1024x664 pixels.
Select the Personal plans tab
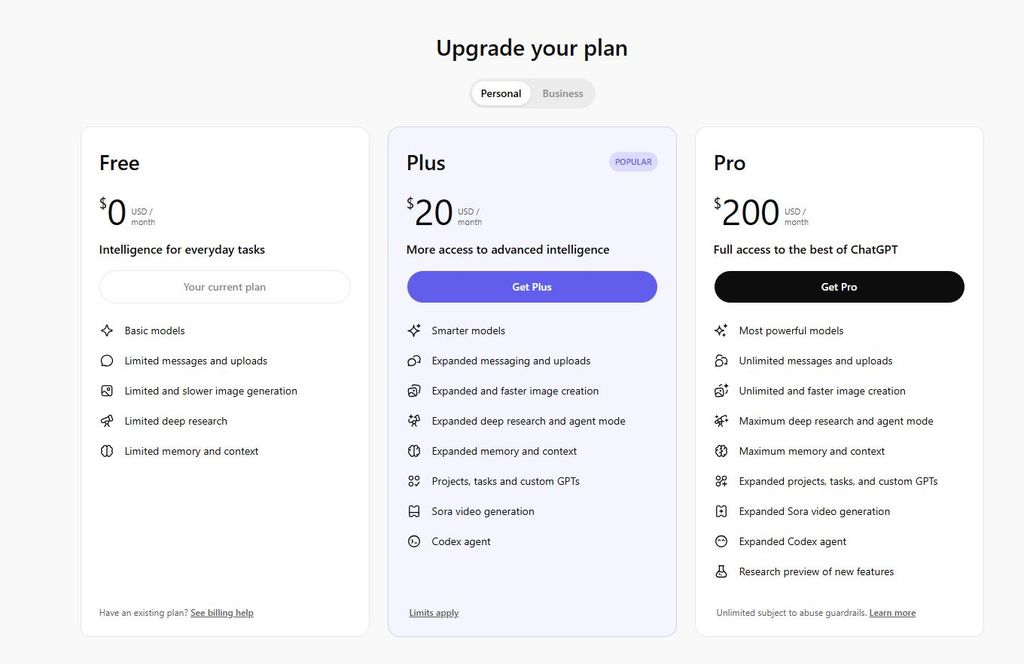click(501, 94)
